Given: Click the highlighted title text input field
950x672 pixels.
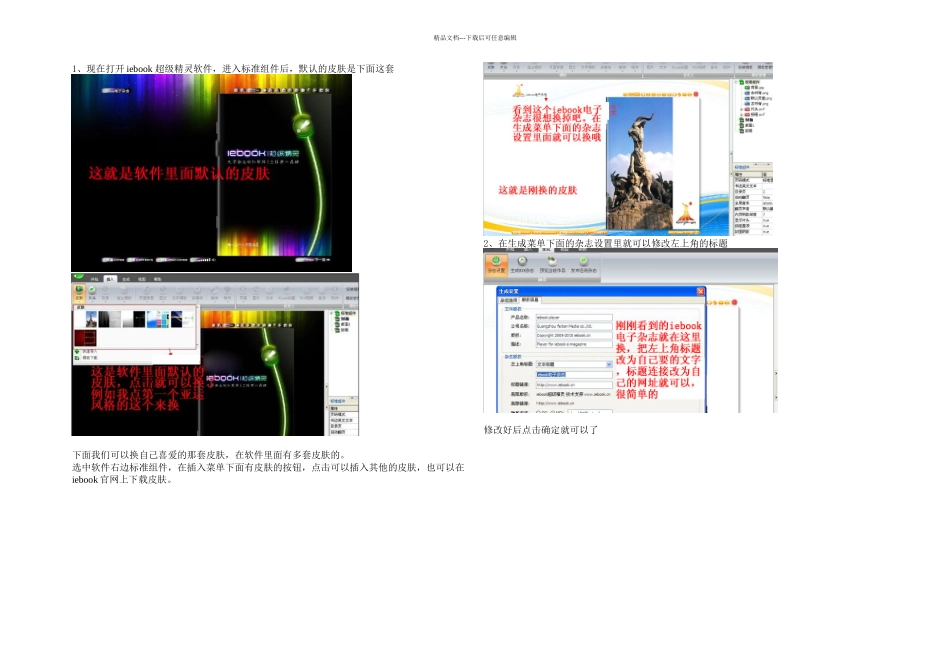Looking at the screenshot, I should point(573,374).
